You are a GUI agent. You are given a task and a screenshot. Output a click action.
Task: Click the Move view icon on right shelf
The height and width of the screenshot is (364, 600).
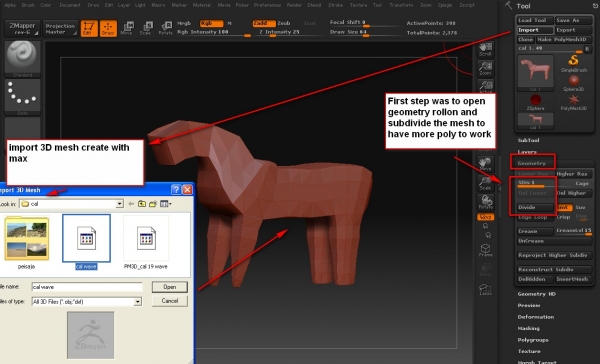[x=485, y=163]
